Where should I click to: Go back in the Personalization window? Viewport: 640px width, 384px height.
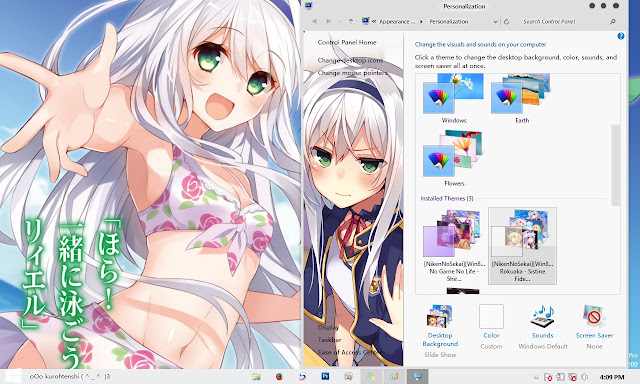[314, 21]
